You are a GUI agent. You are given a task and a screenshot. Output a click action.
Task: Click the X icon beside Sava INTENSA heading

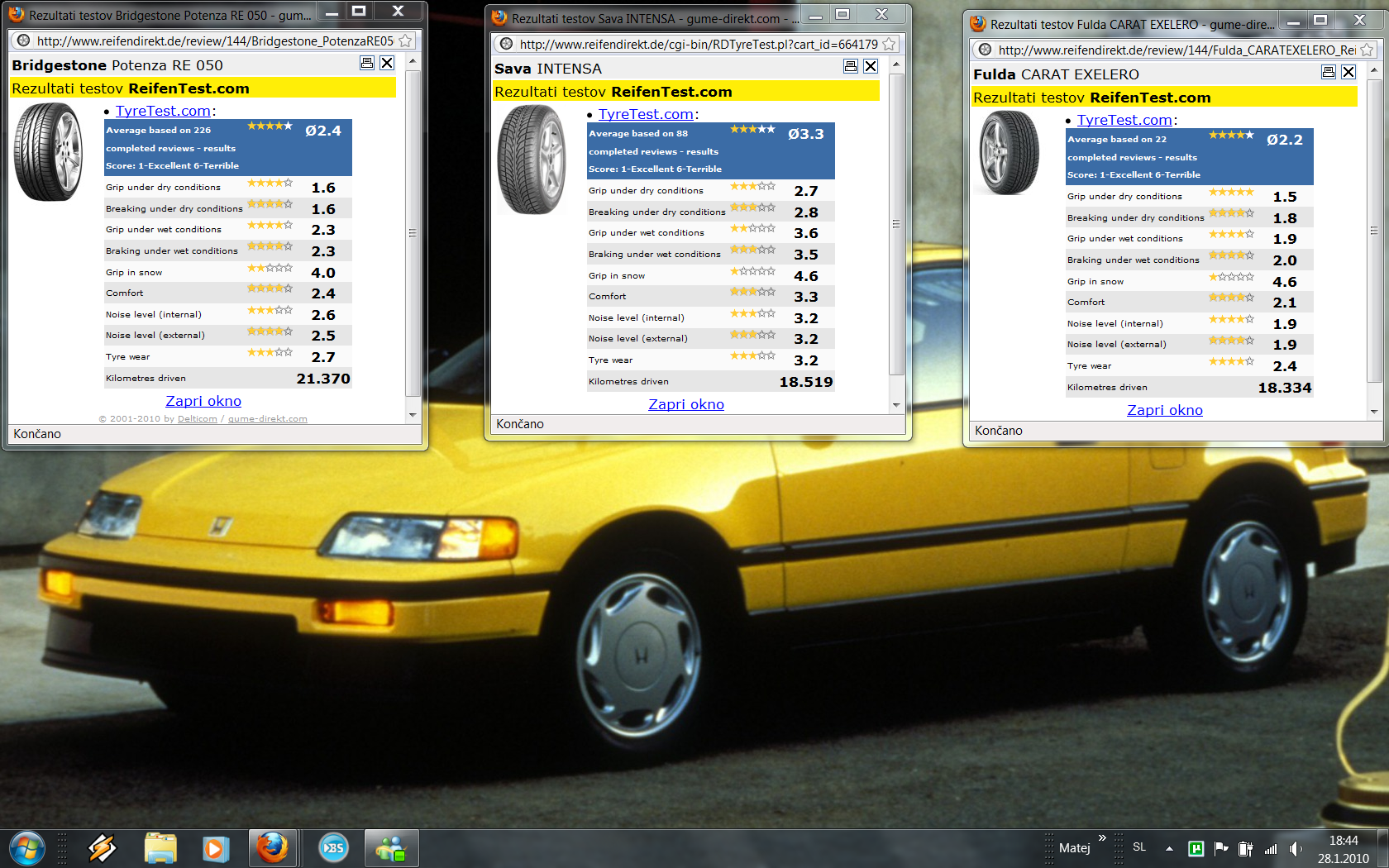tap(871, 66)
